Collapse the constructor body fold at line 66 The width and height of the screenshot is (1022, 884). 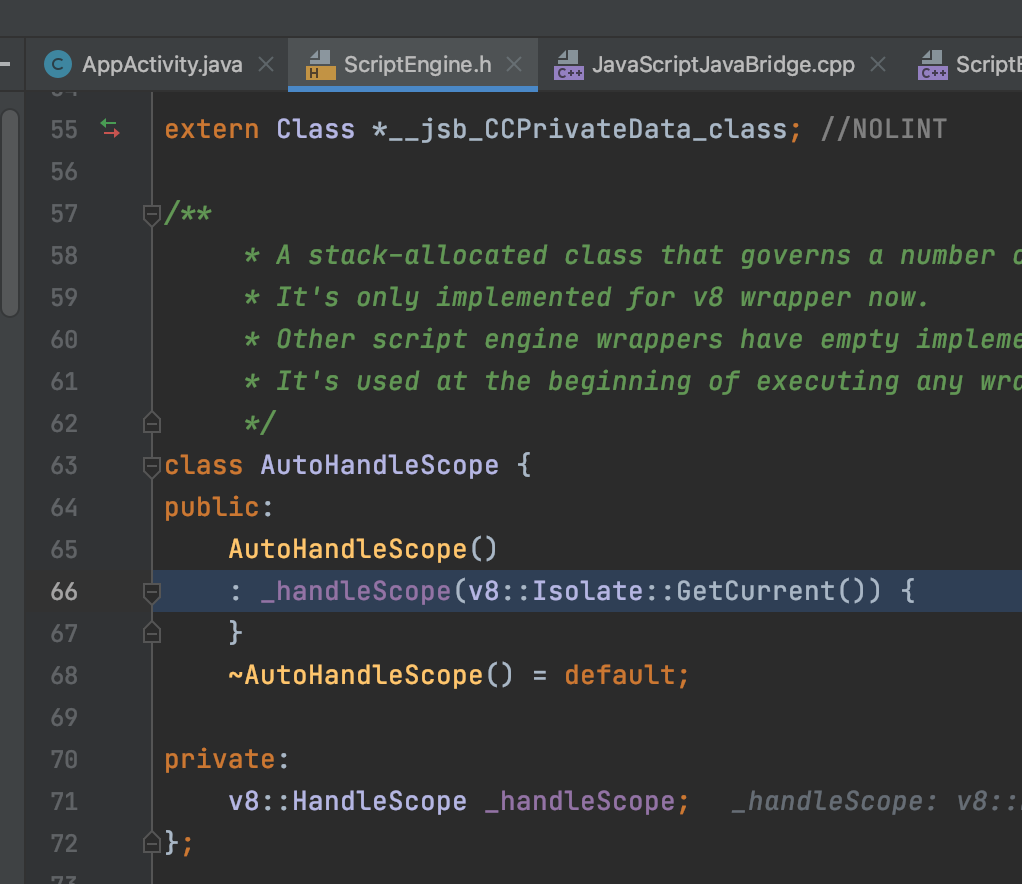tap(150, 590)
